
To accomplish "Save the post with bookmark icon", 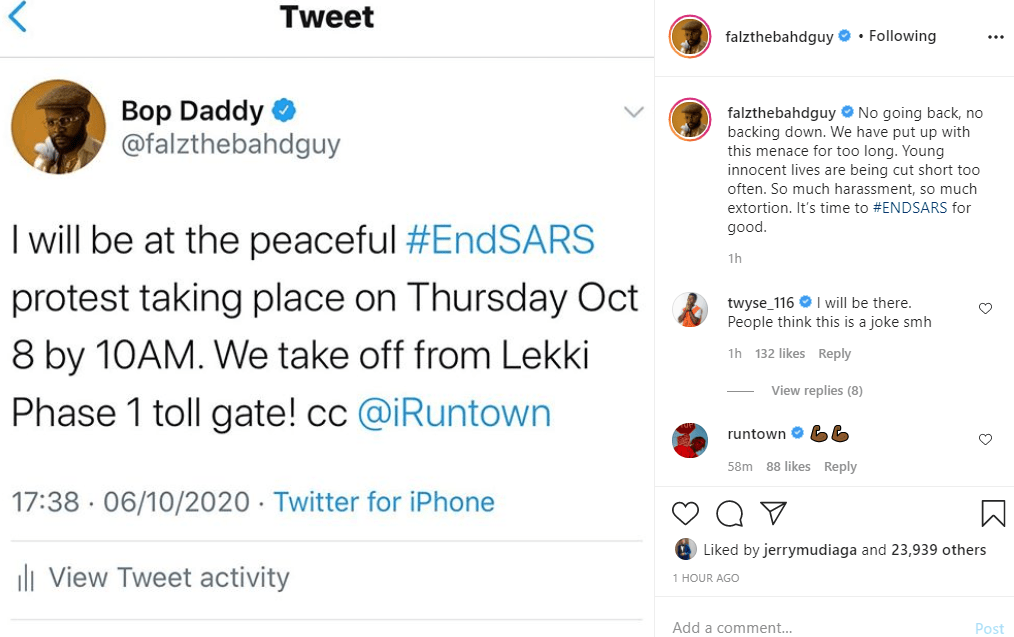I will pos(993,513).
